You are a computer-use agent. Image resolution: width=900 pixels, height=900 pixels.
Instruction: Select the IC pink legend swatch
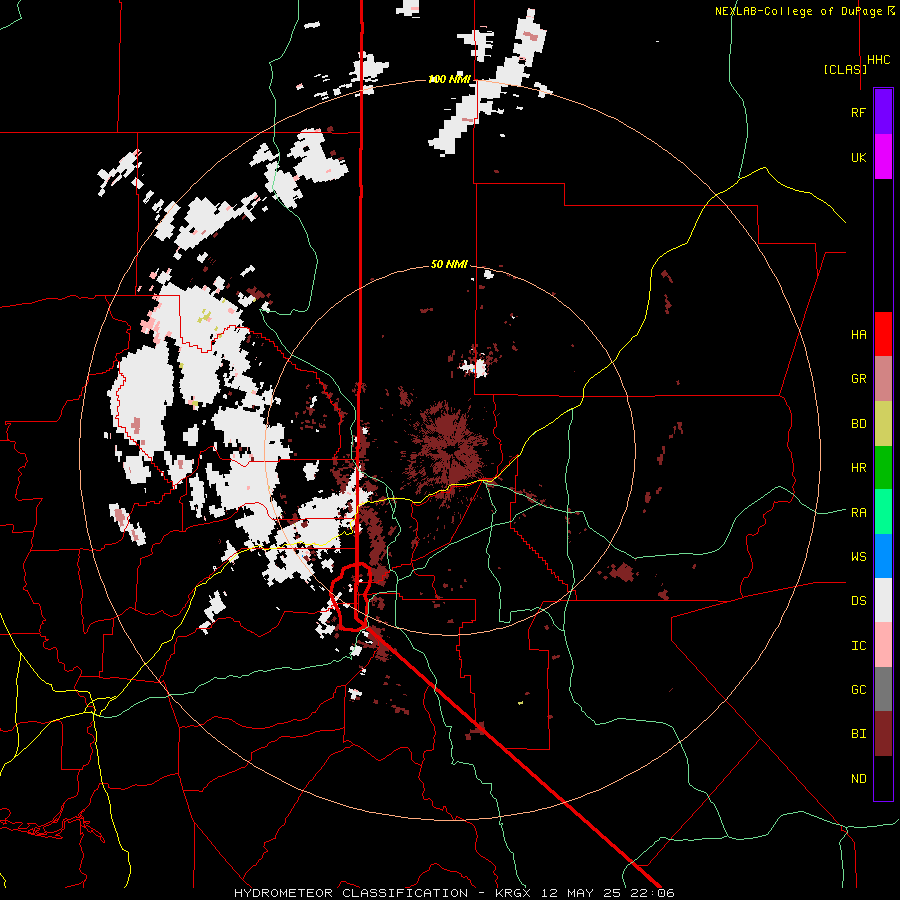pyautogui.click(x=883, y=645)
